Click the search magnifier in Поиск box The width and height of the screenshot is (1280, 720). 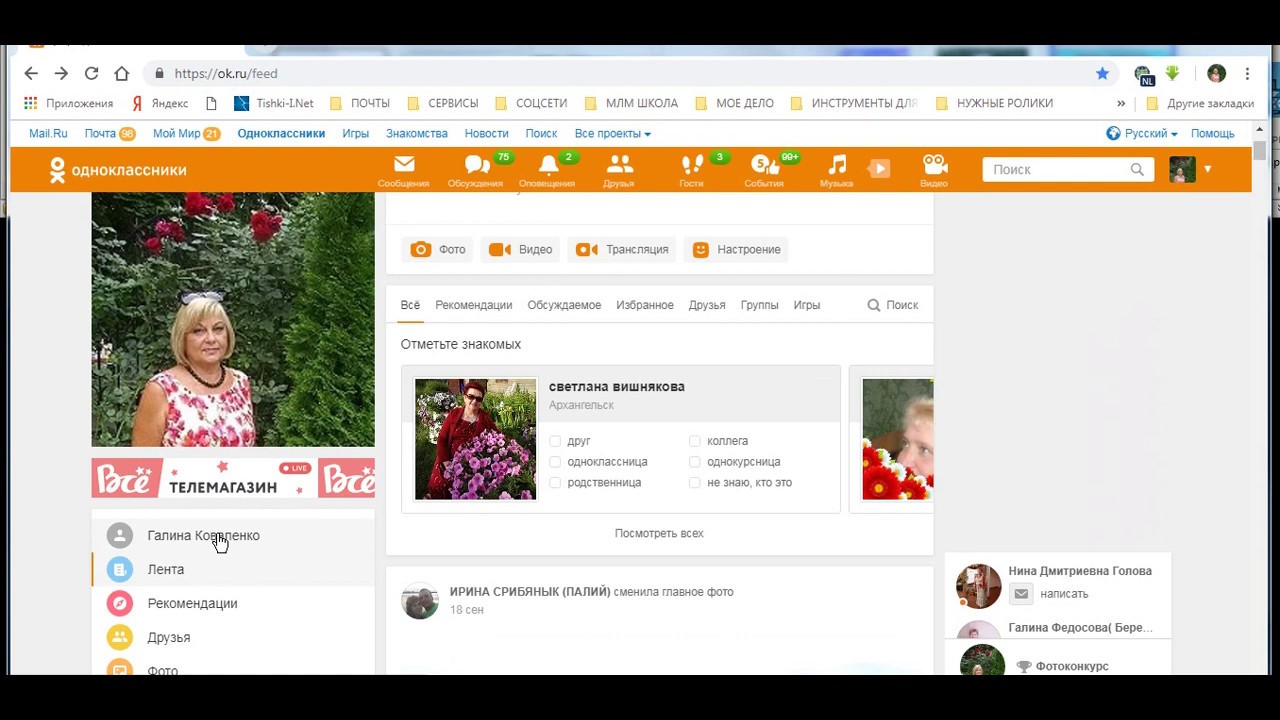click(x=1137, y=170)
